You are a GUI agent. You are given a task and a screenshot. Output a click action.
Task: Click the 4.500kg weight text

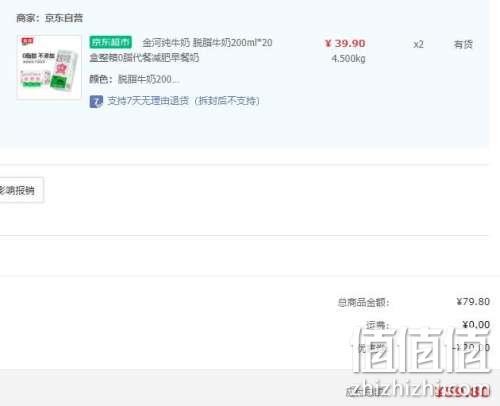pyautogui.click(x=348, y=59)
